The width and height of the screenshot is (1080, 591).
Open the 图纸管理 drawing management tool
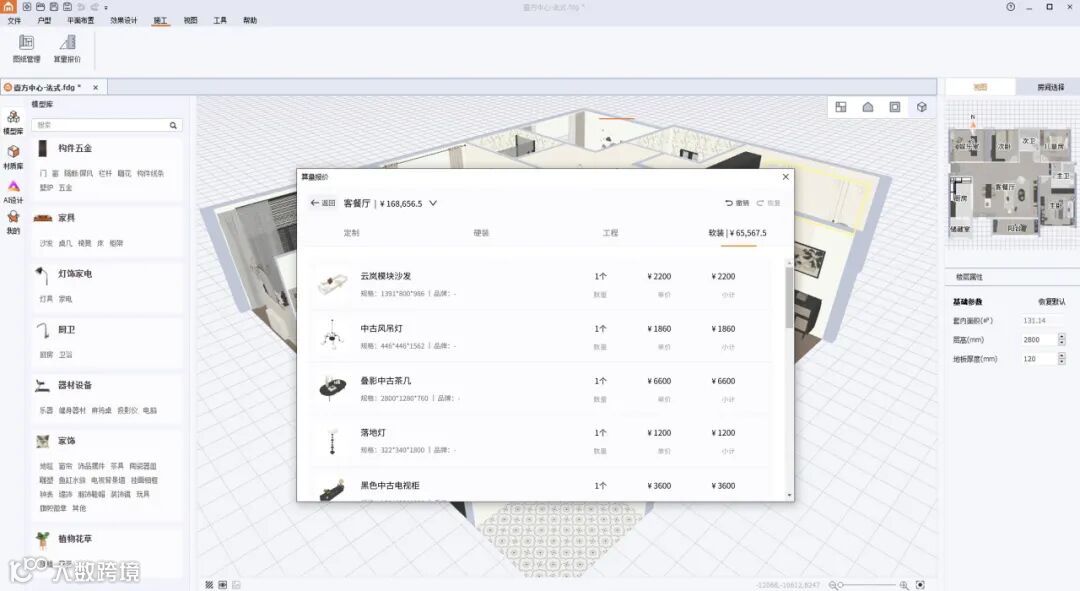click(27, 49)
